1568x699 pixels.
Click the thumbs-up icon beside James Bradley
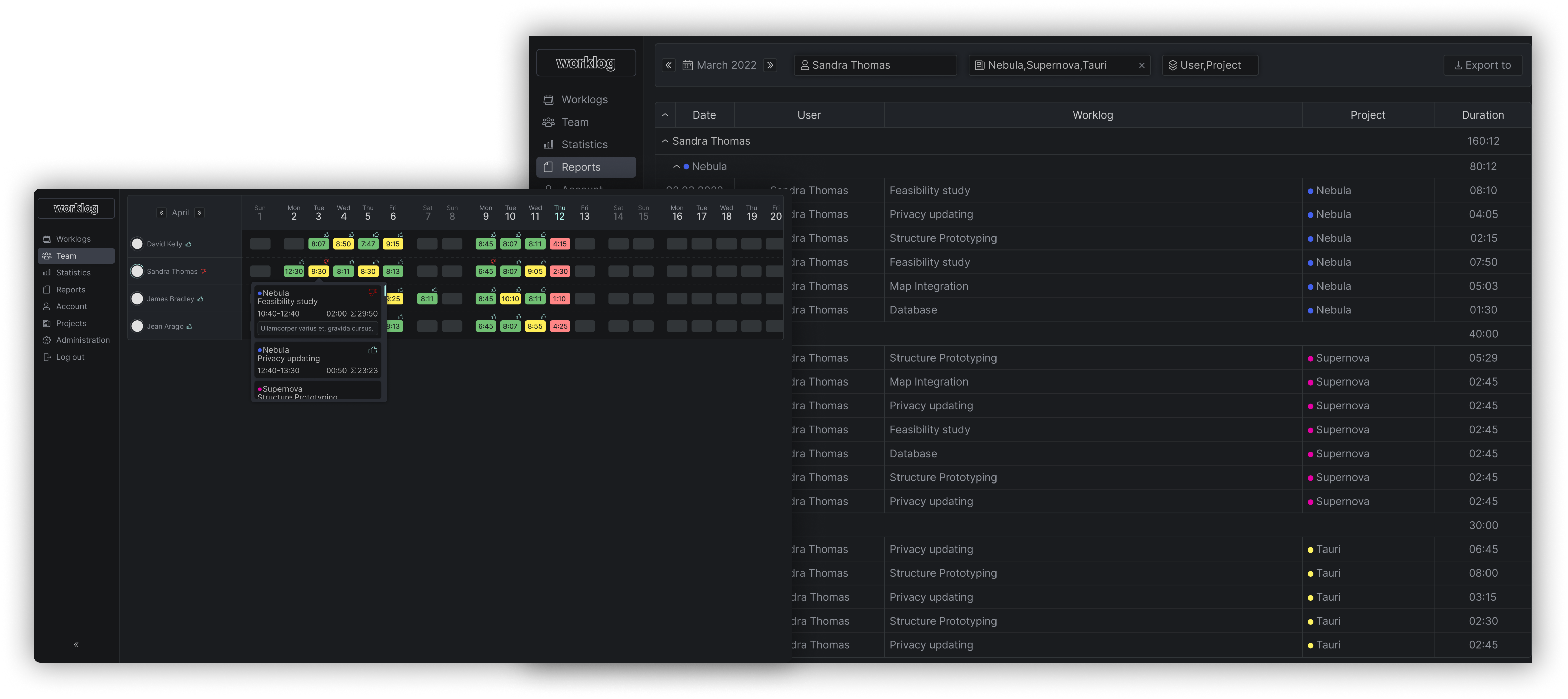tap(200, 299)
